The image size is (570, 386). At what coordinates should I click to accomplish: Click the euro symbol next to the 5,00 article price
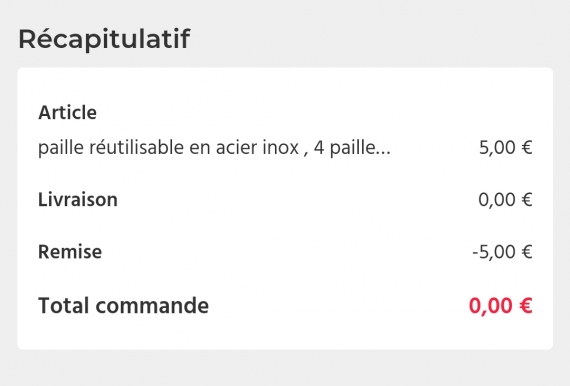527,148
